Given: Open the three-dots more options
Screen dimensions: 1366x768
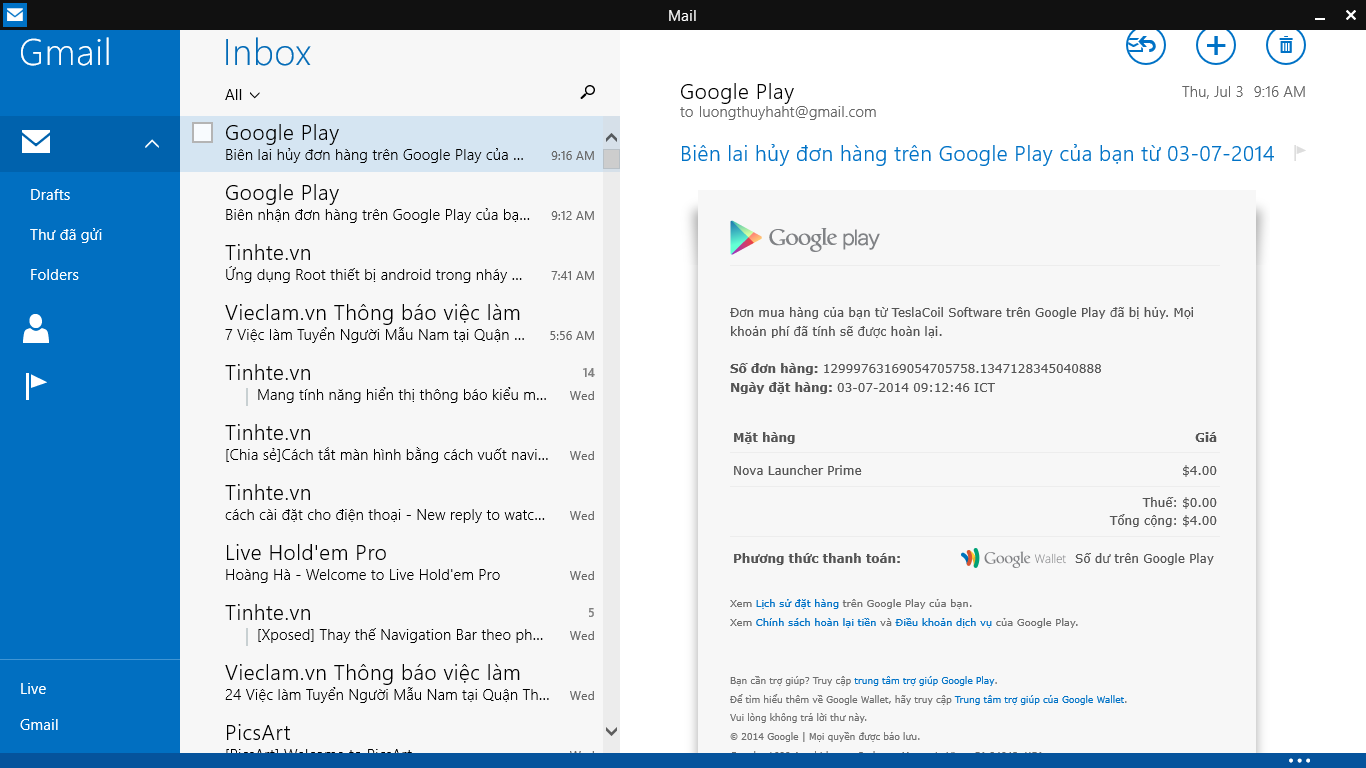Looking at the screenshot, I should 1299,760.
